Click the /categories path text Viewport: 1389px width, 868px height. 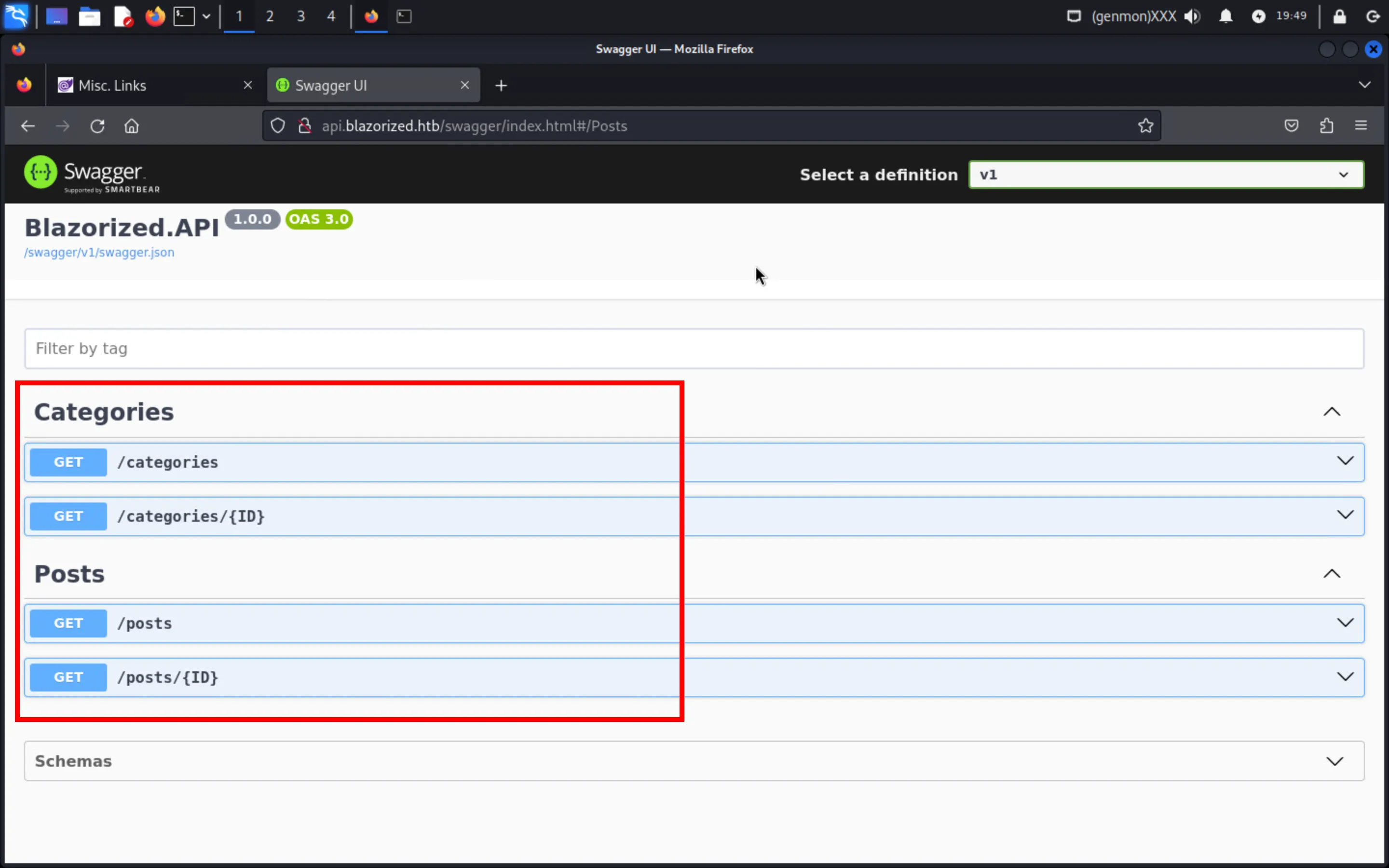tap(168, 463)
